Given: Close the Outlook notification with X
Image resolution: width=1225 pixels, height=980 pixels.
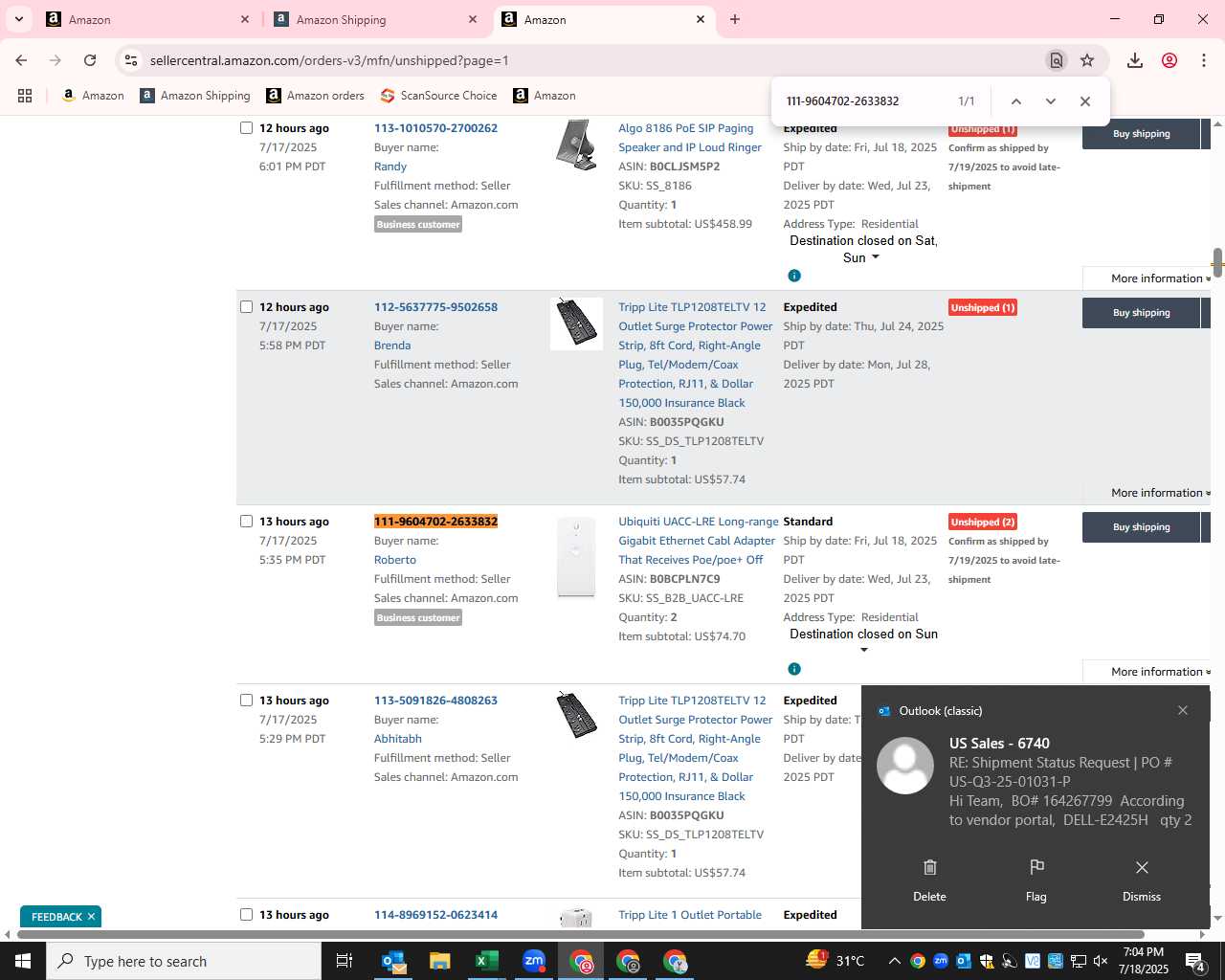Looking at the screenshot, I should pyautogui.click(x=1183, y=710).
